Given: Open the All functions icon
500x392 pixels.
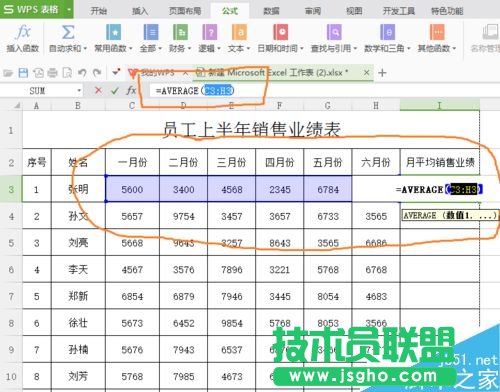Looking at the screenshot, I should click(151, 32).
